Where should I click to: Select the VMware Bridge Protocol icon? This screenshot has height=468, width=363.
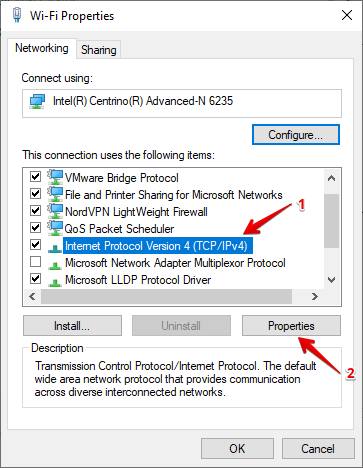point(55,177)
